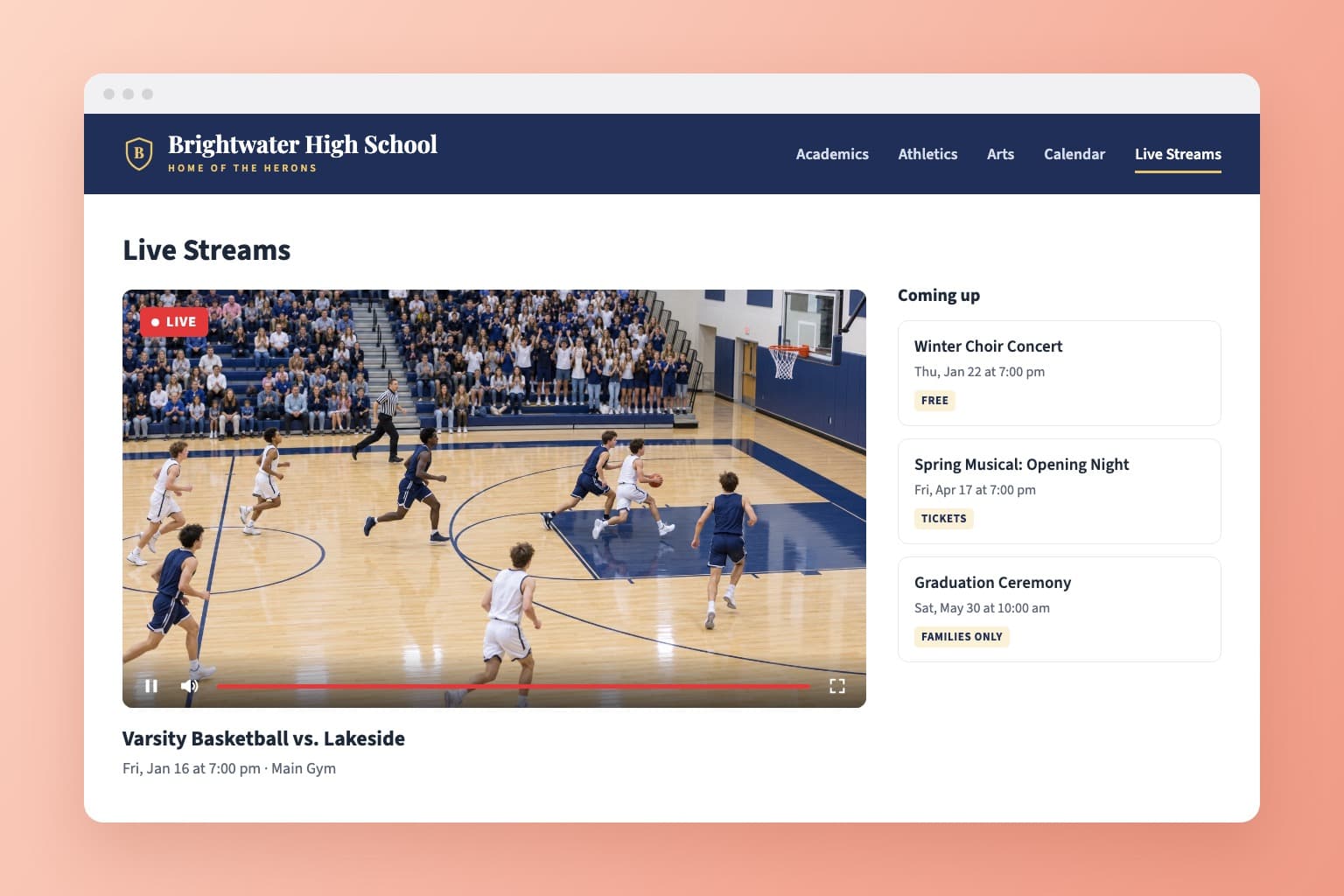Image resolution: width=1344 pixels, height=896 pixels.
Task: Click the 'Varsity Basketball vs. Lakeside' title
Action: coord(263,738)
